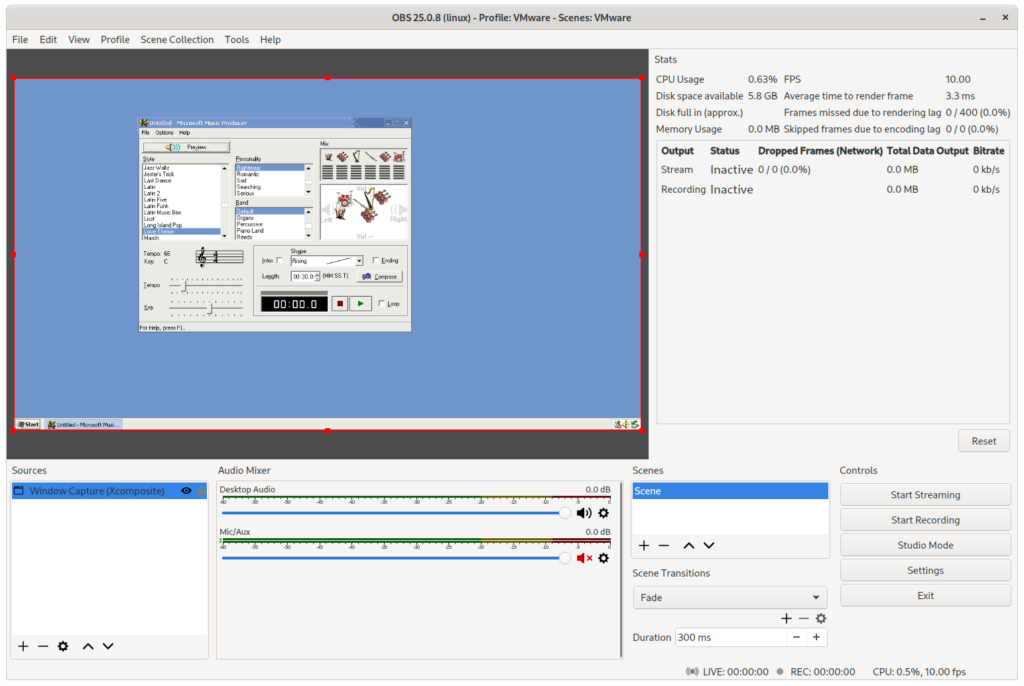
Task: Click Personality list down scroll arrow
Action: tap(308, 192)
